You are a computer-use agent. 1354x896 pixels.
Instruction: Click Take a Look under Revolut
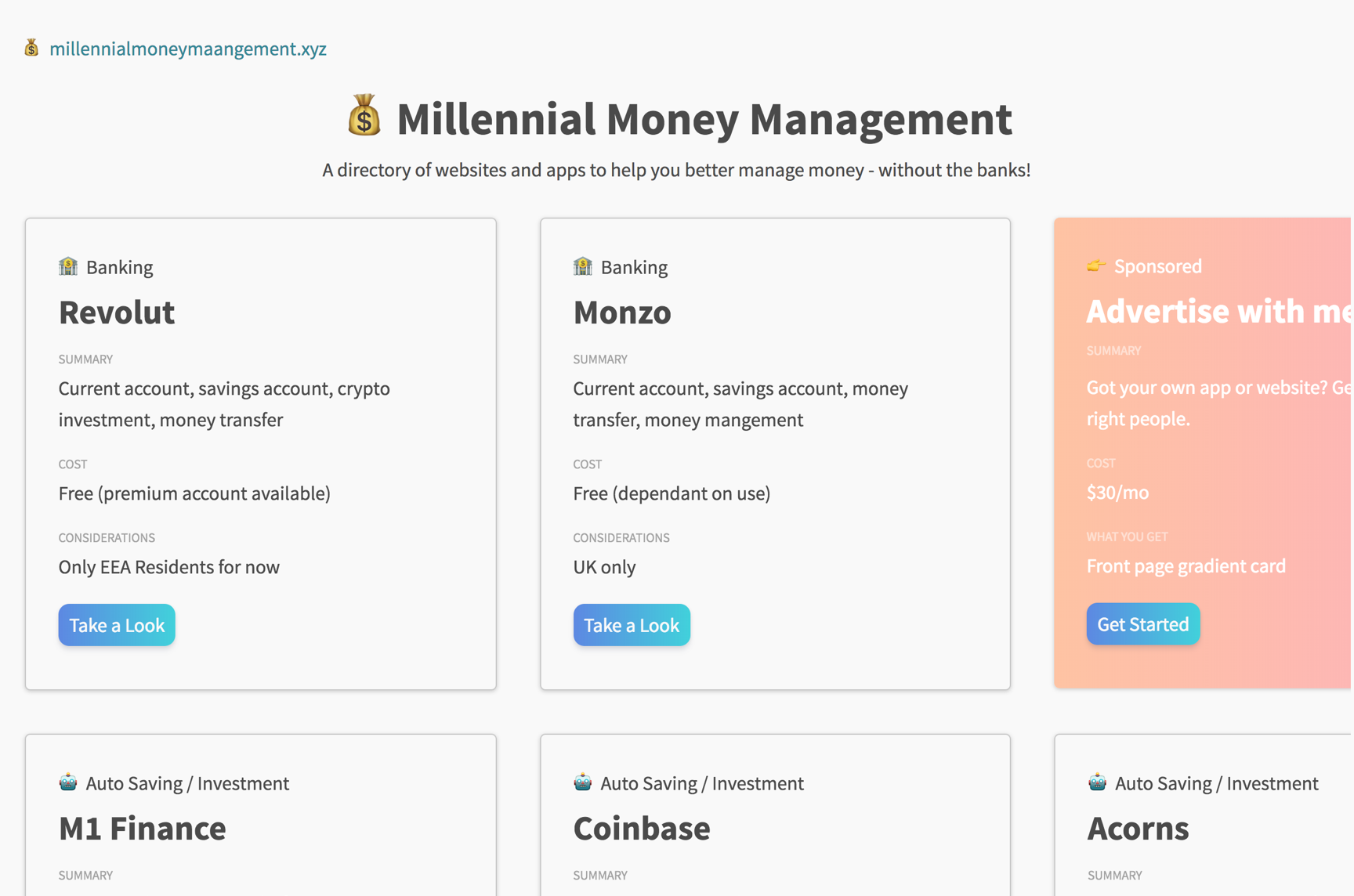pyautogui.click(x=116, y=625)
